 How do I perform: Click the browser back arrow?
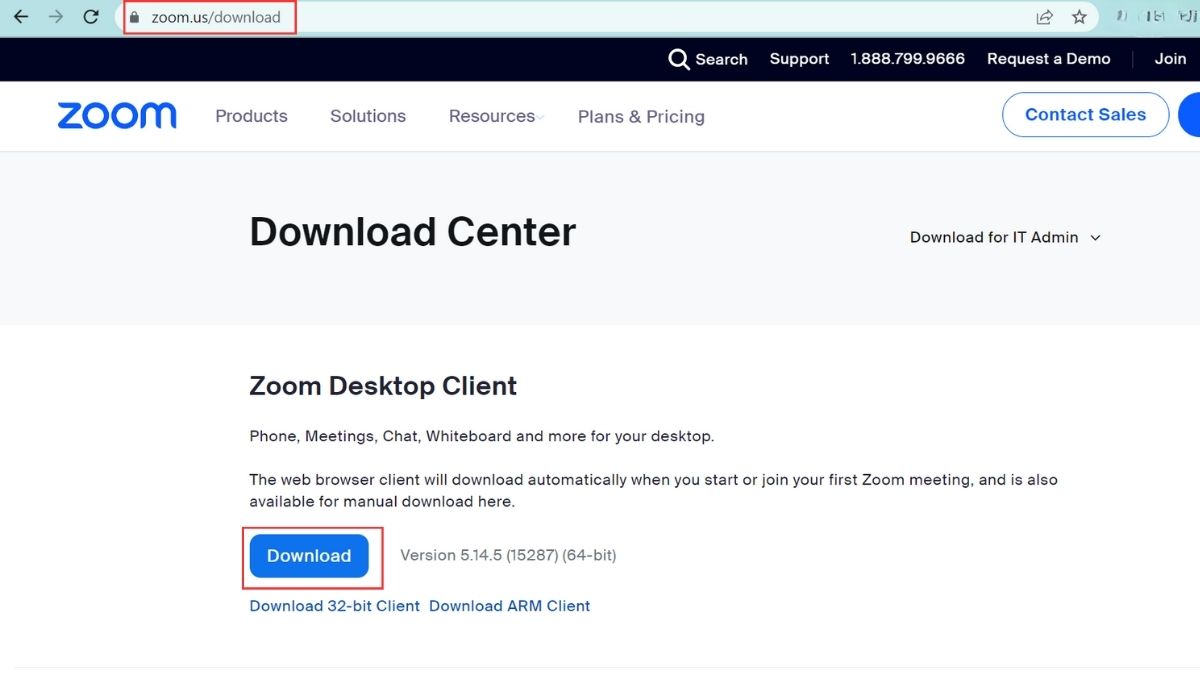[20, 17]
